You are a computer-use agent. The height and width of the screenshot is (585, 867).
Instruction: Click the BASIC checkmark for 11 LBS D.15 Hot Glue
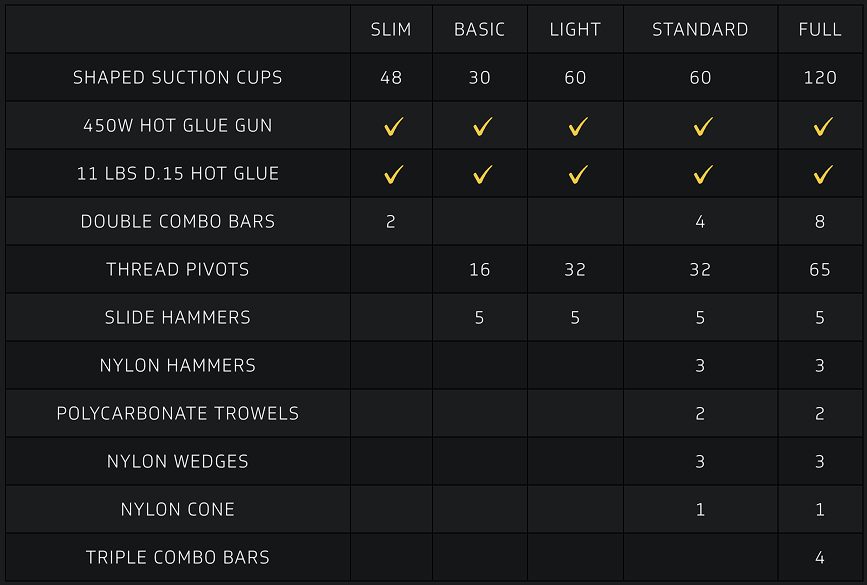tap(483, 175)
